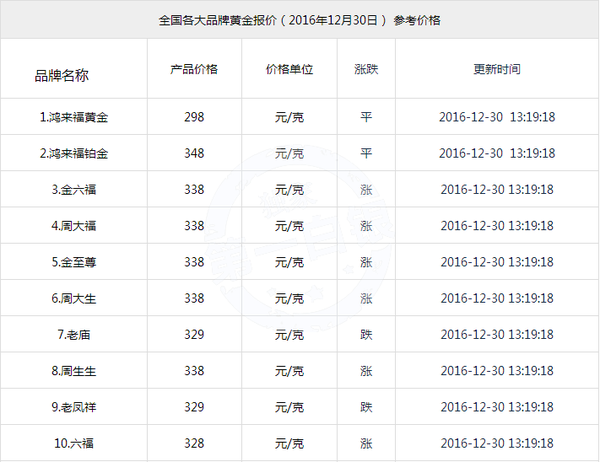Viewport: 600px width, 462px height.
Task: Click 元/克 unit in 周生生 row
Action: point(289,371)
